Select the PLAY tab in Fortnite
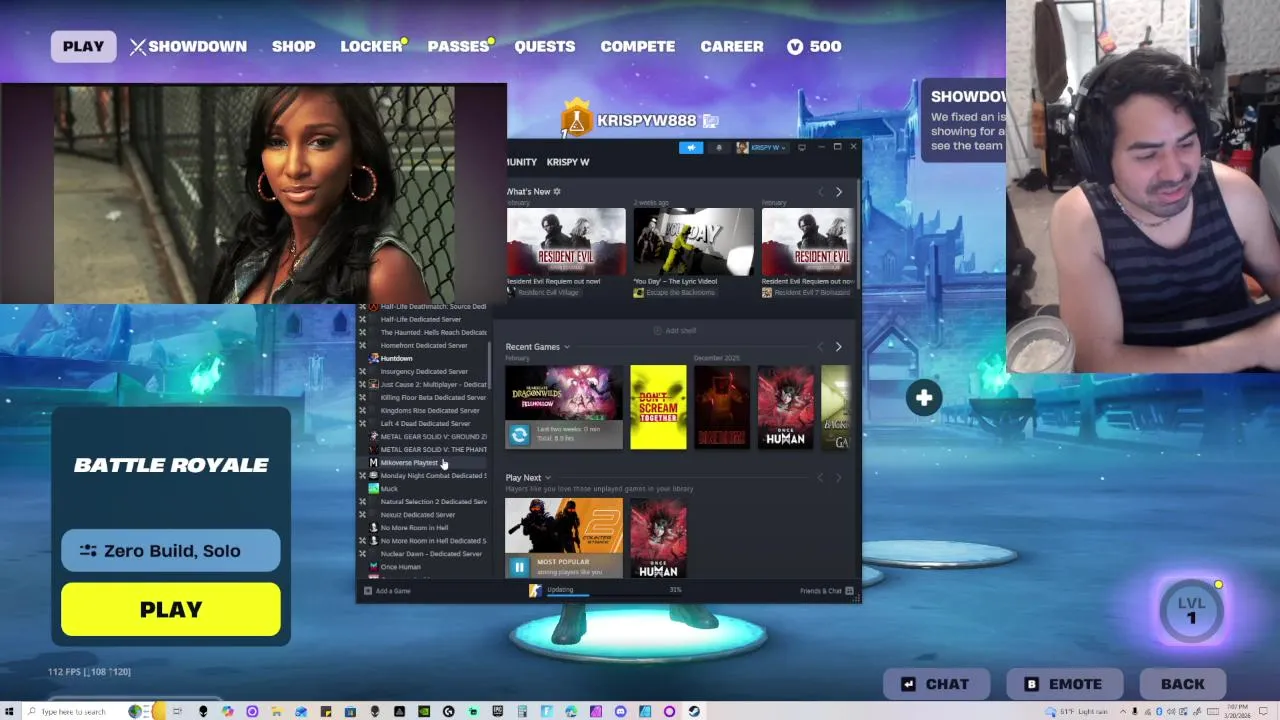Screen dimensions: 1280x720 click(x=83, y=47)
